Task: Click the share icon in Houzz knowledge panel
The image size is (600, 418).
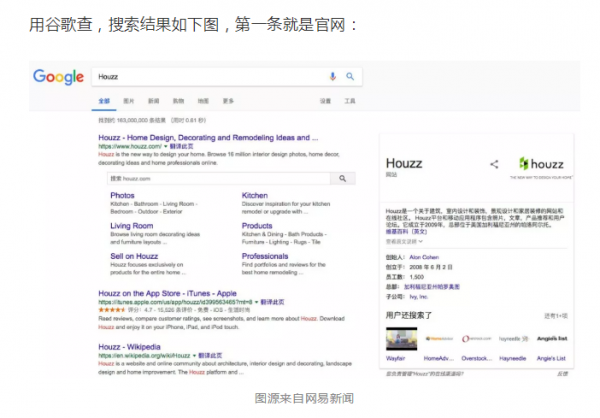Action: pos(494,164)
